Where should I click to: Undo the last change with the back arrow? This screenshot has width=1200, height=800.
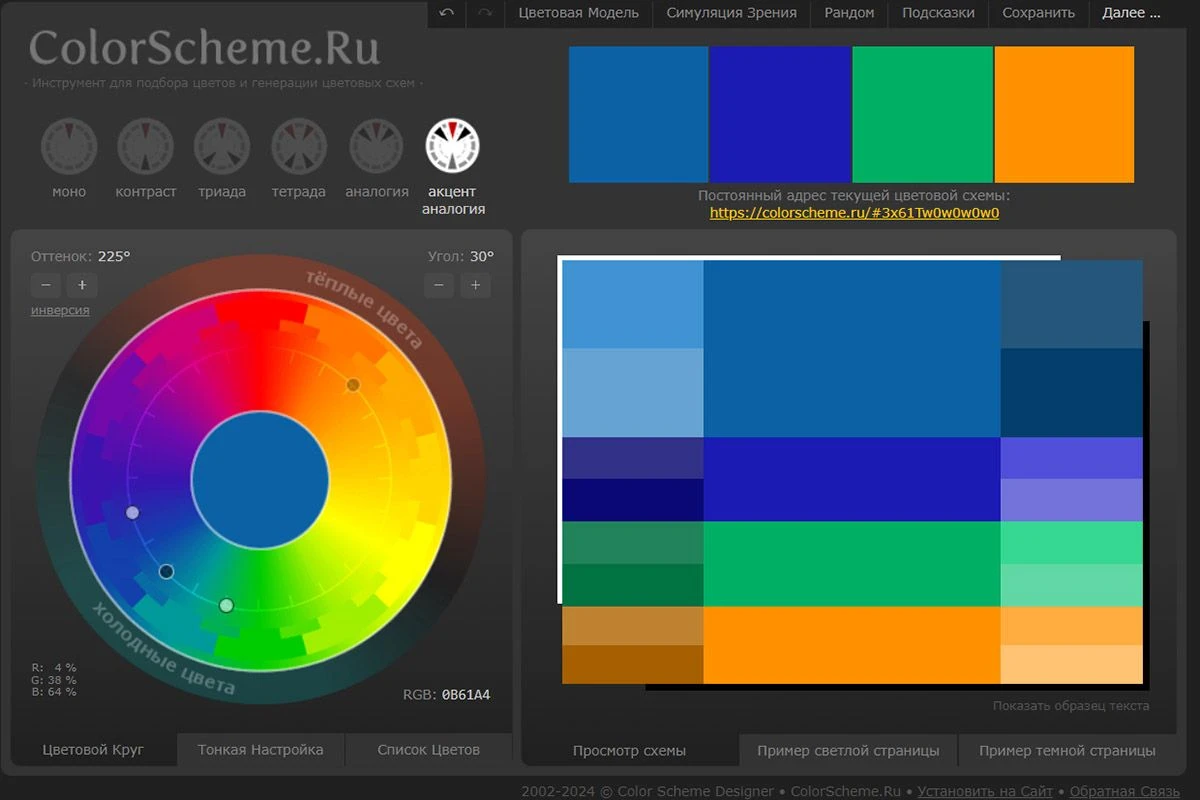[446, 13]
